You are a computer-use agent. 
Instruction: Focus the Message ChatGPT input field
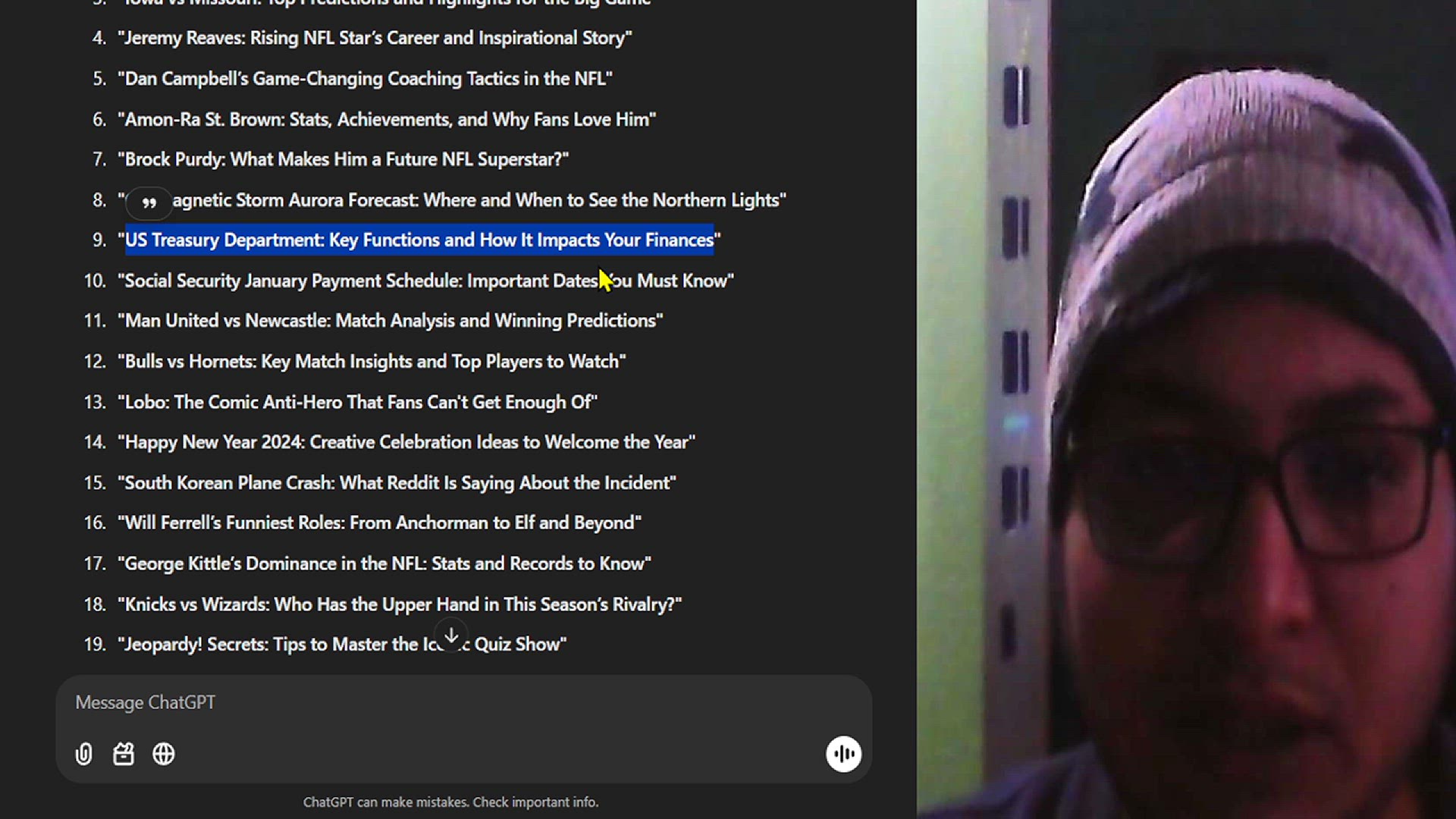(x=463, y=702)
